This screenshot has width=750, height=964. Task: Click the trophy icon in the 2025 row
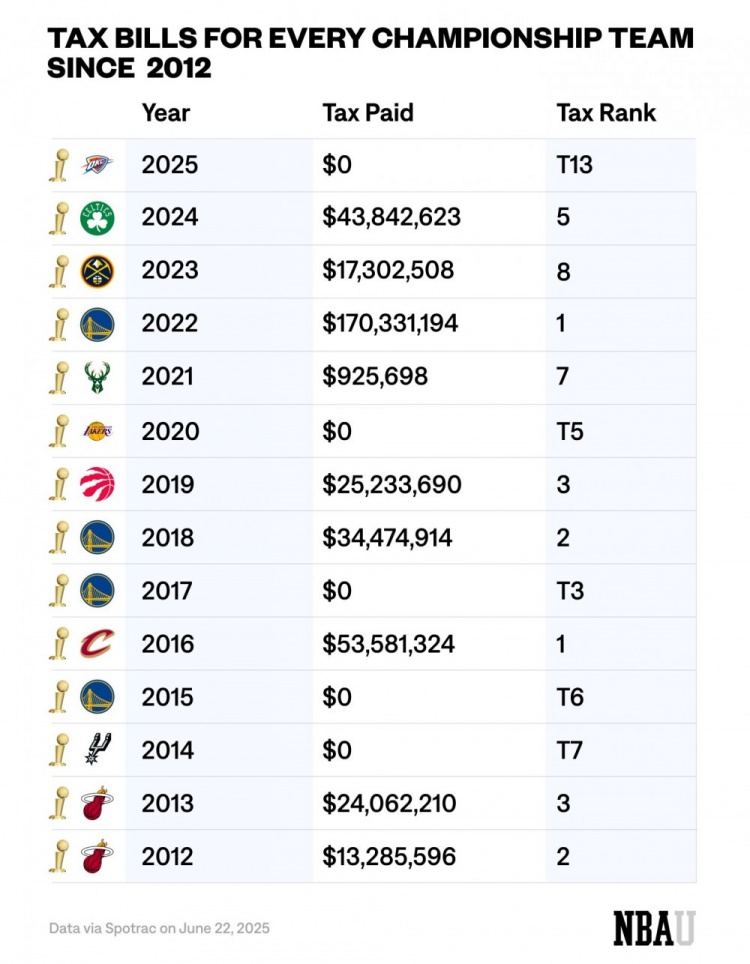tap(59, 164)
